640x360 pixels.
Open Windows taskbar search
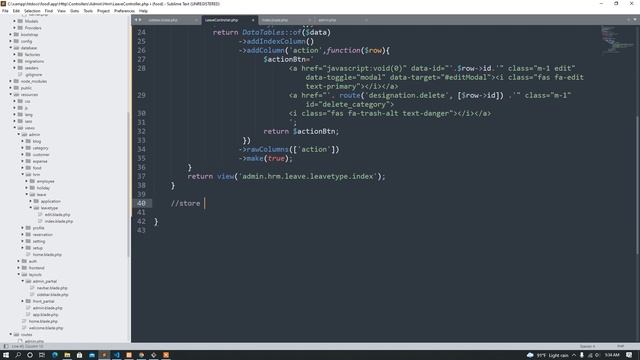18,355
